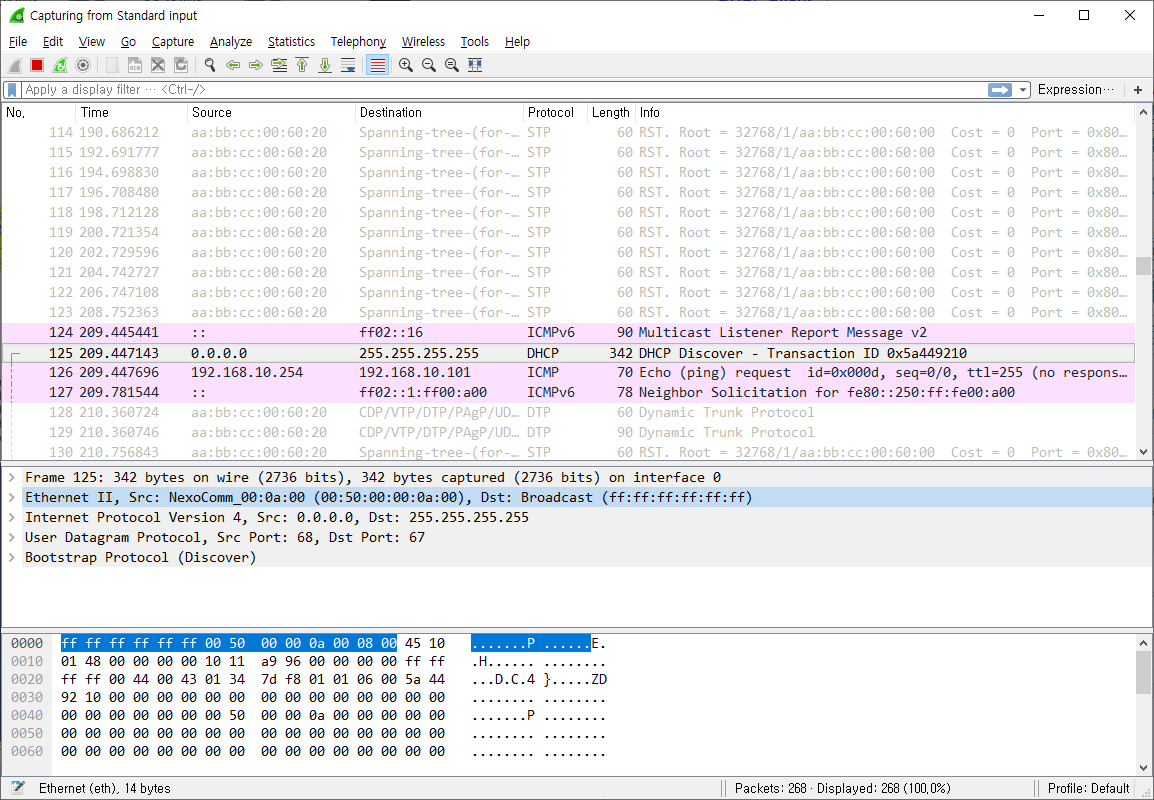
Task: Toggle auto-scroll during live capture
Action: 348,66
